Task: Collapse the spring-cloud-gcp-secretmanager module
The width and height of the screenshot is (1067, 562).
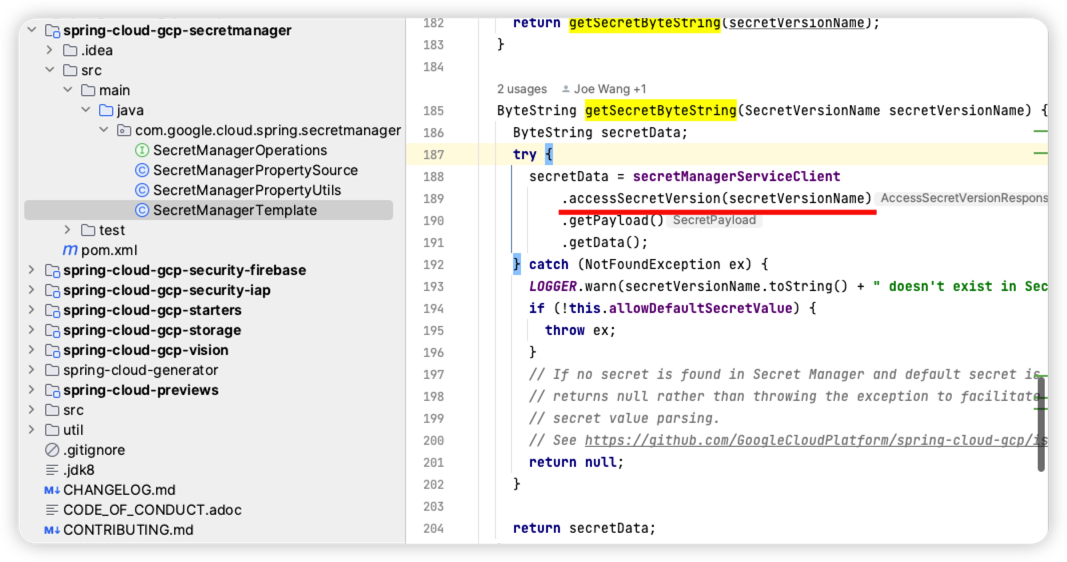Action: click(32, 30)
